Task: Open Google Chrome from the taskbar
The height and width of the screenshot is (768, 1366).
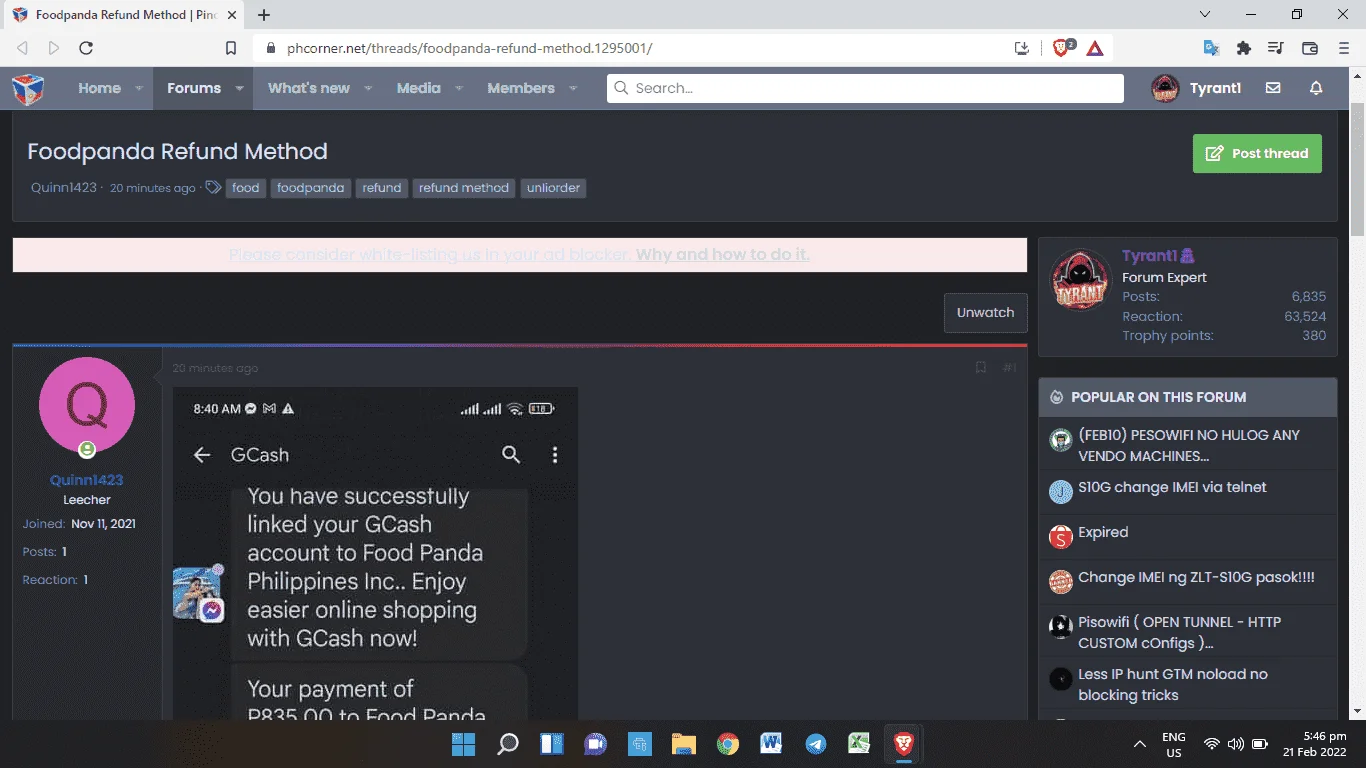Action: (x=728, y=744)
